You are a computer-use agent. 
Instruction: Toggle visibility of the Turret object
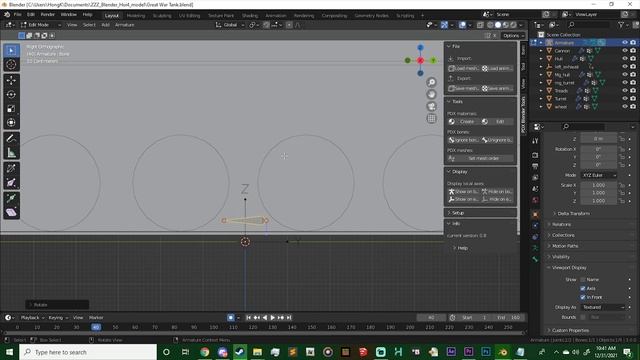(x=625, y=98)
